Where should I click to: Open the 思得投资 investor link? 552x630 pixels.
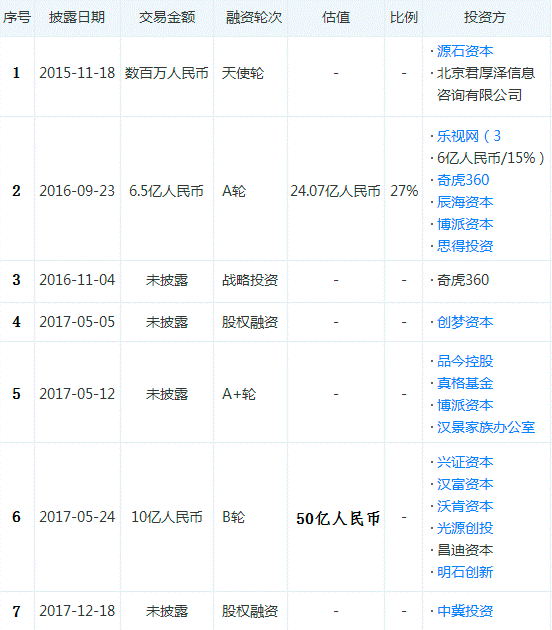(x=465, y=246)
